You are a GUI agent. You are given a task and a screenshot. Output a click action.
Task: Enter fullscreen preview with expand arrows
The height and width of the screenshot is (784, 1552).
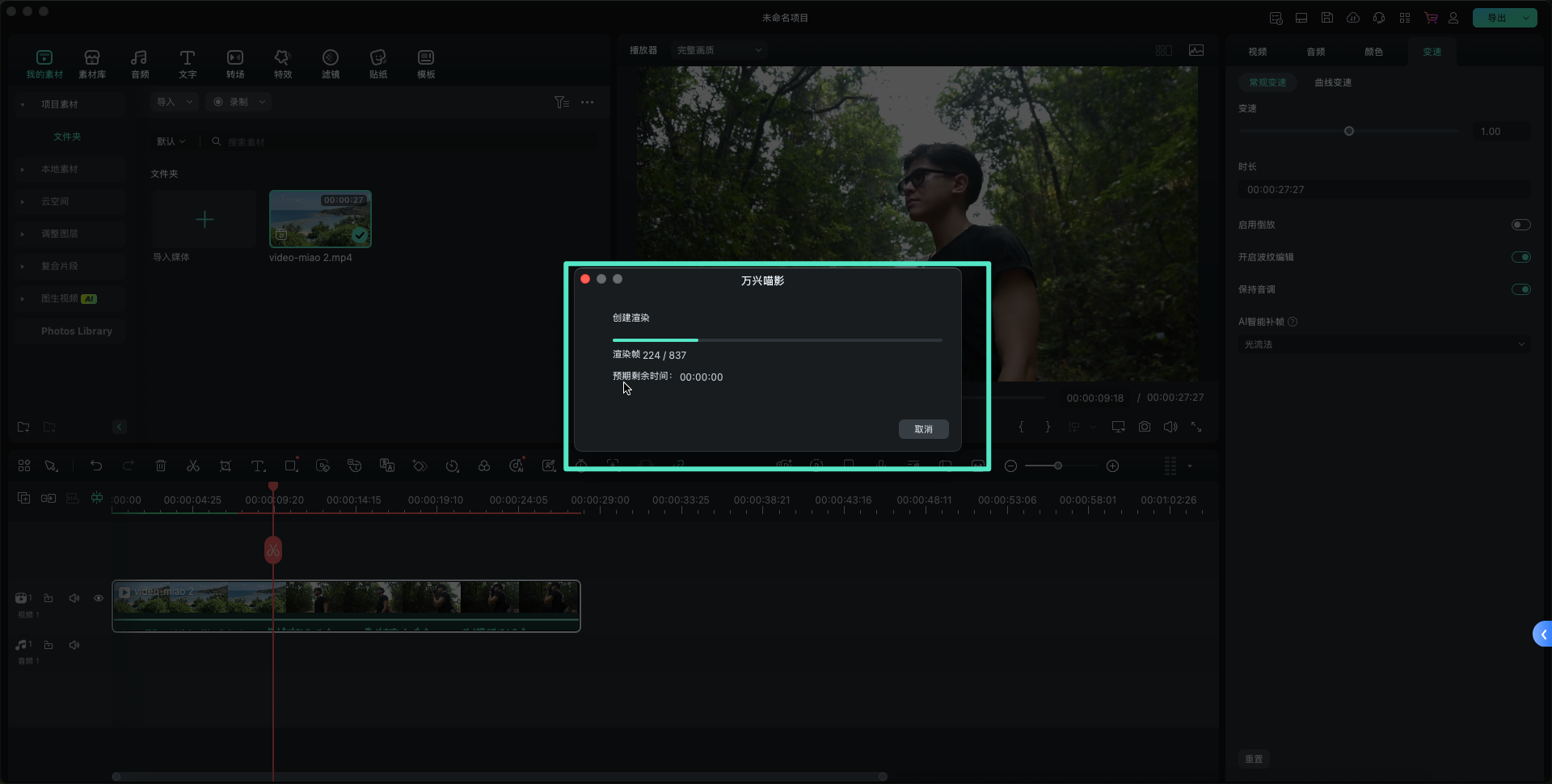click(x=1196, y=427)
